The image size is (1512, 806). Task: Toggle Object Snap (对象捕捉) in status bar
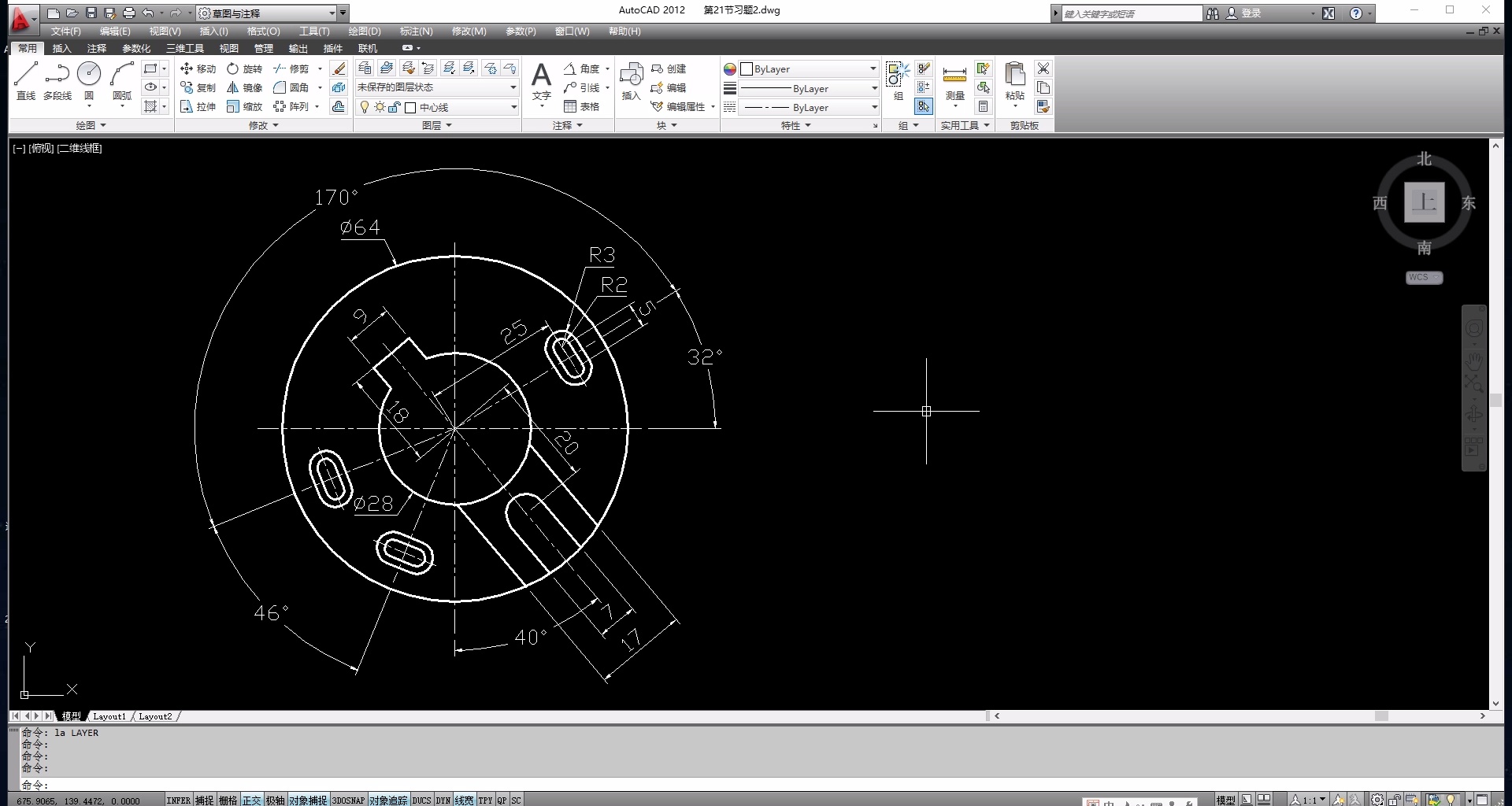(307, 800)
